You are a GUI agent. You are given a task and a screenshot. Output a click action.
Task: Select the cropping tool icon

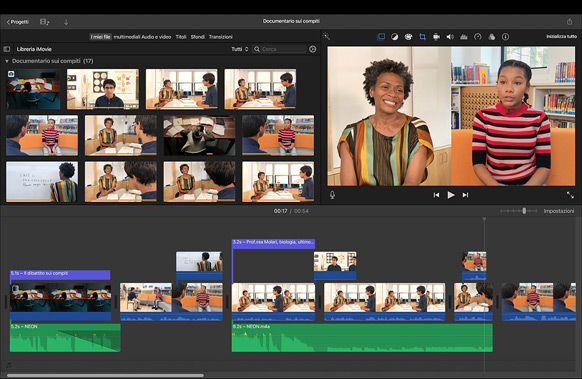[x=422, y=37]
